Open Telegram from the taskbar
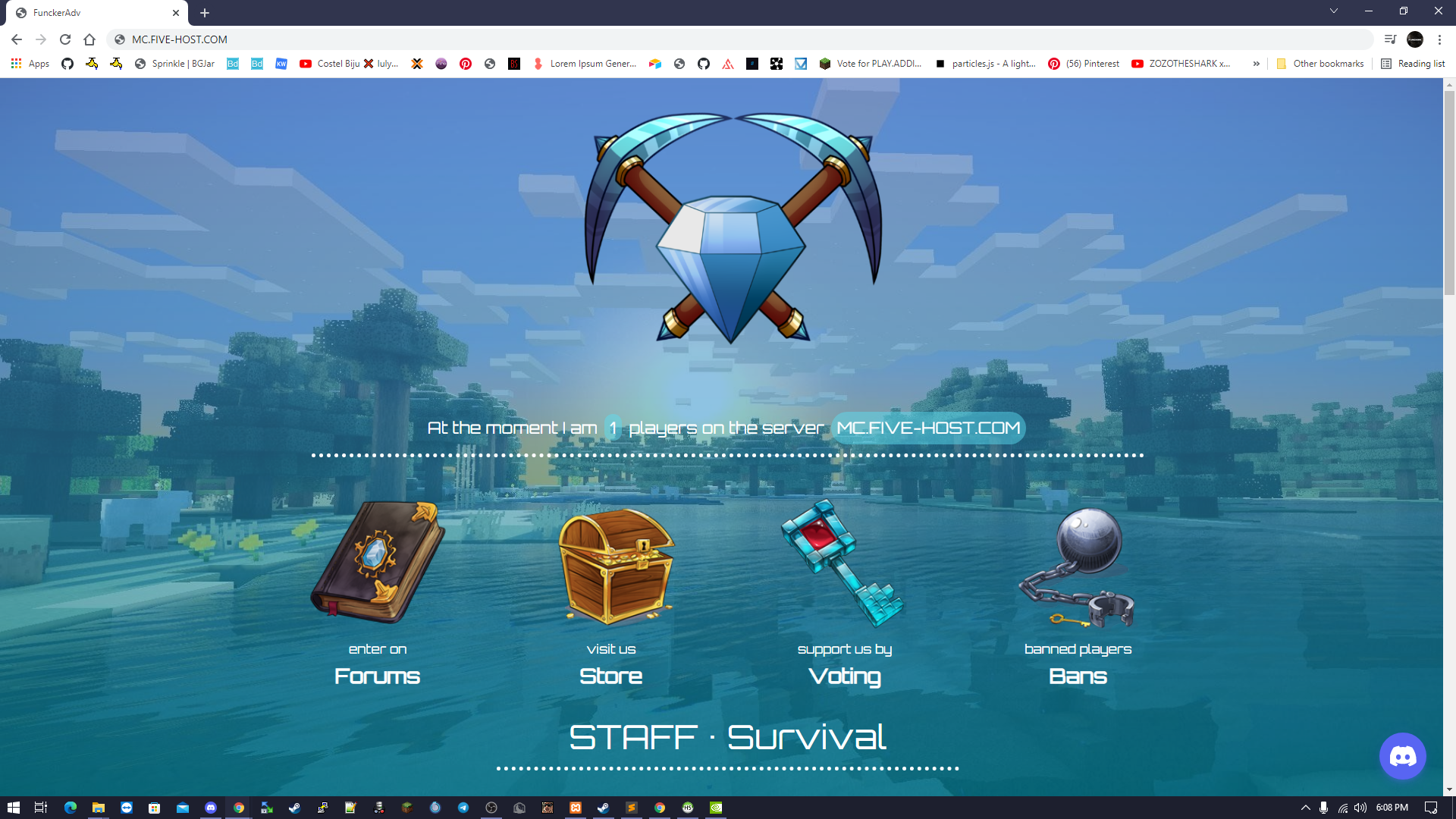Viewport: 1456px width, 819px height. click(x=463, y=808)
